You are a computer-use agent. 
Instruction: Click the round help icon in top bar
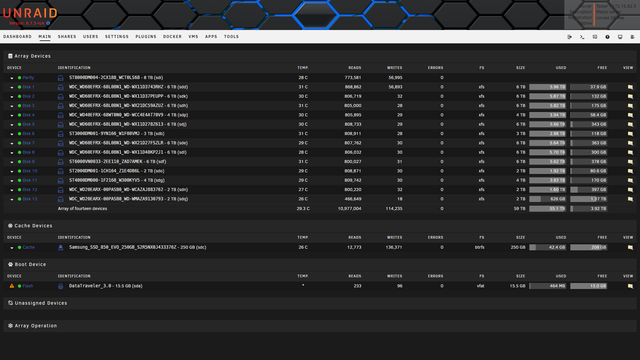pyautogui.click(x=607, y=37)
